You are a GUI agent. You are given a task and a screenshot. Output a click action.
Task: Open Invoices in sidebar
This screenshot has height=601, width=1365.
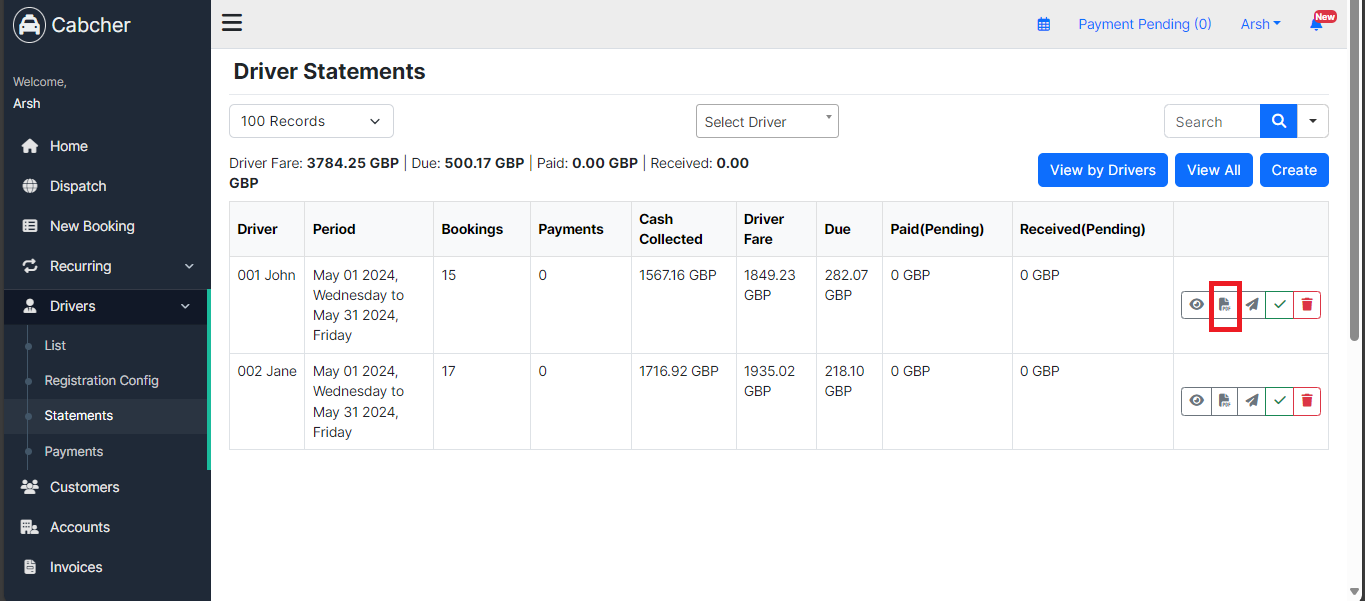coord(105,567)
